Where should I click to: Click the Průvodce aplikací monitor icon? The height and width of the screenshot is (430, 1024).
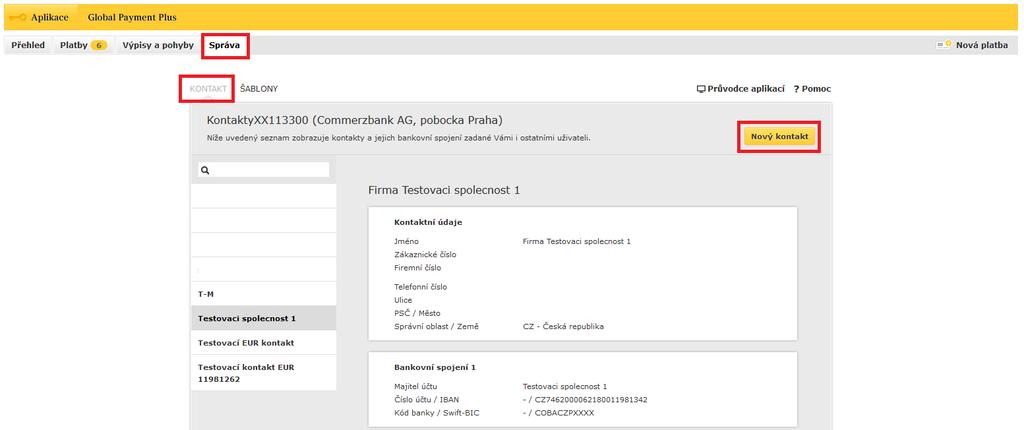point(701,89)
